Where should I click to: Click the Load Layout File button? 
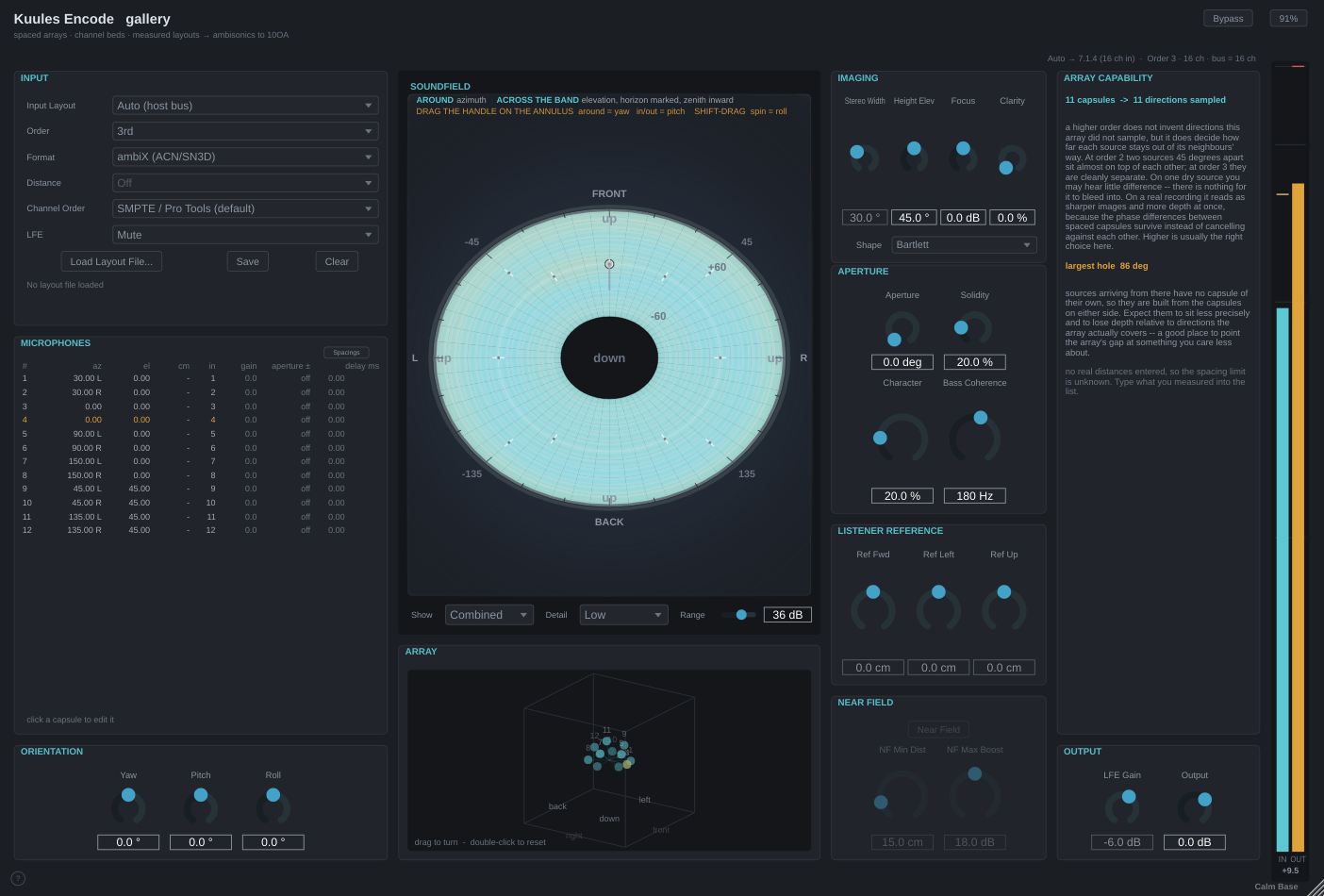111,261
